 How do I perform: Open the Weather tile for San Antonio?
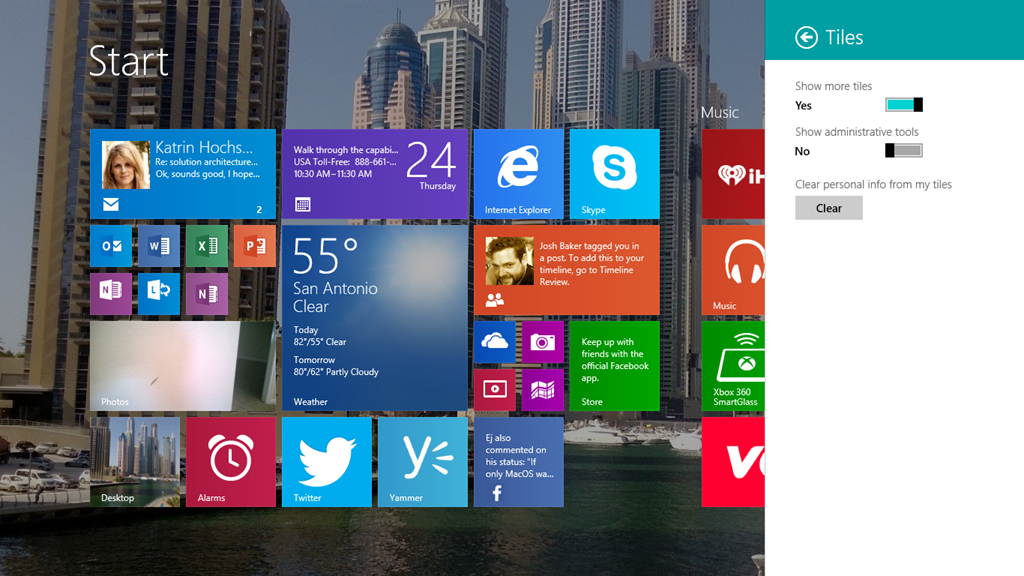(x=375, y=318)
